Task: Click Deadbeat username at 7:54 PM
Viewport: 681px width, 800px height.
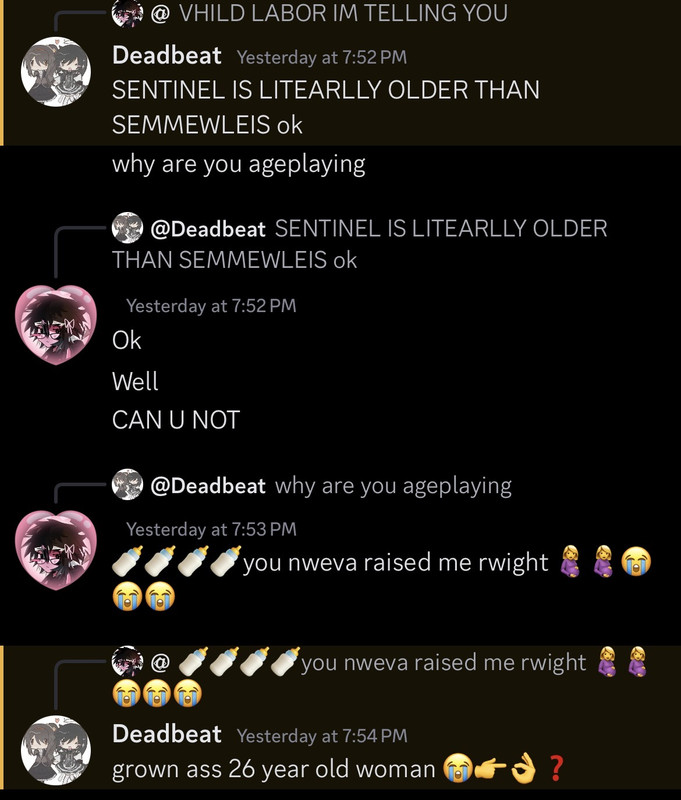Action: (167, 734)
